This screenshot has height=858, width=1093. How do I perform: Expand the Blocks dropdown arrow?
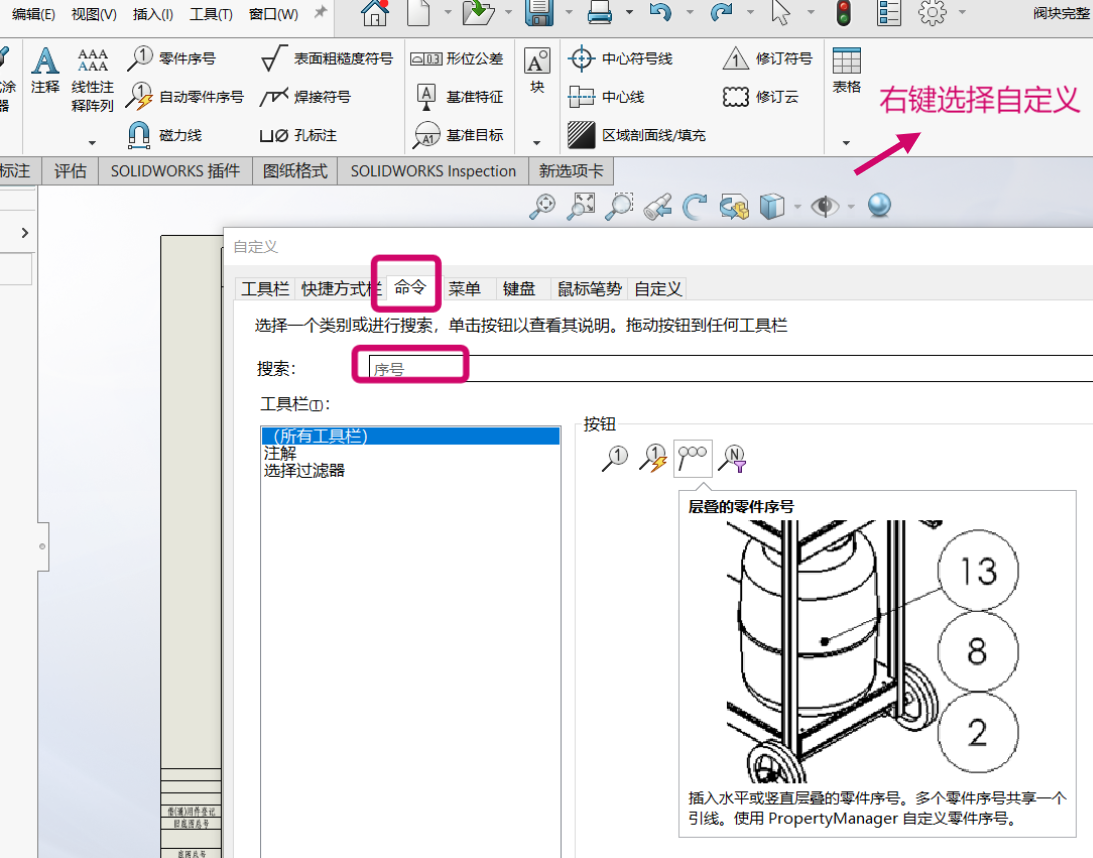tap(537, 143)
